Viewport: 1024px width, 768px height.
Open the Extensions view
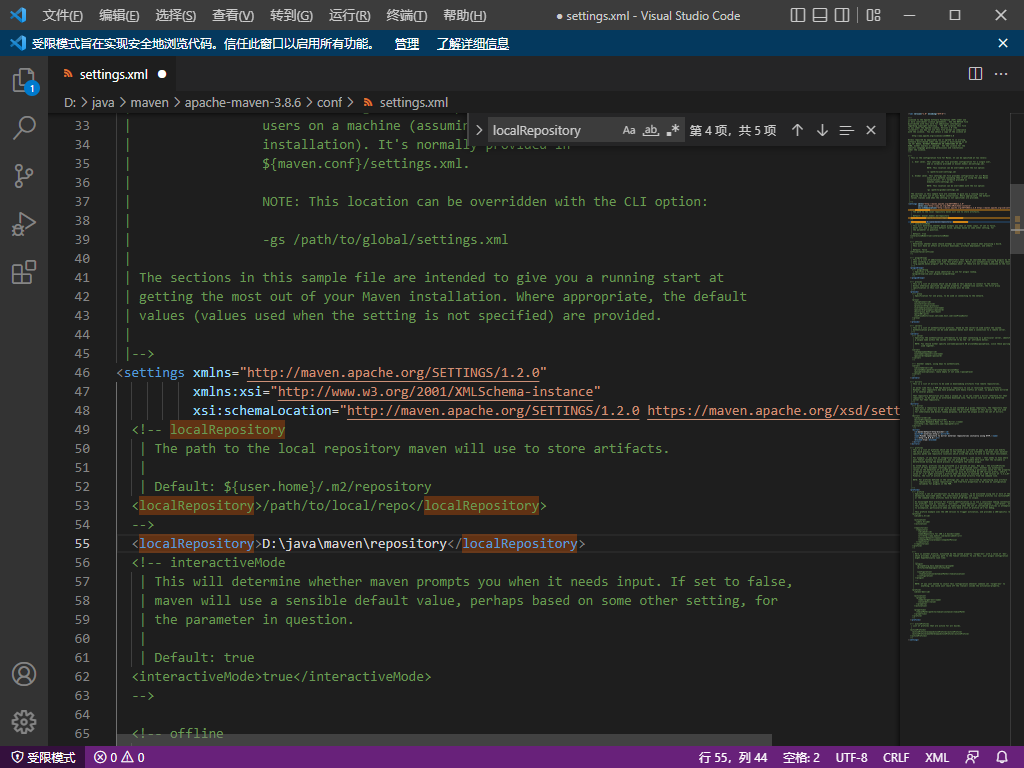point(24,272)
